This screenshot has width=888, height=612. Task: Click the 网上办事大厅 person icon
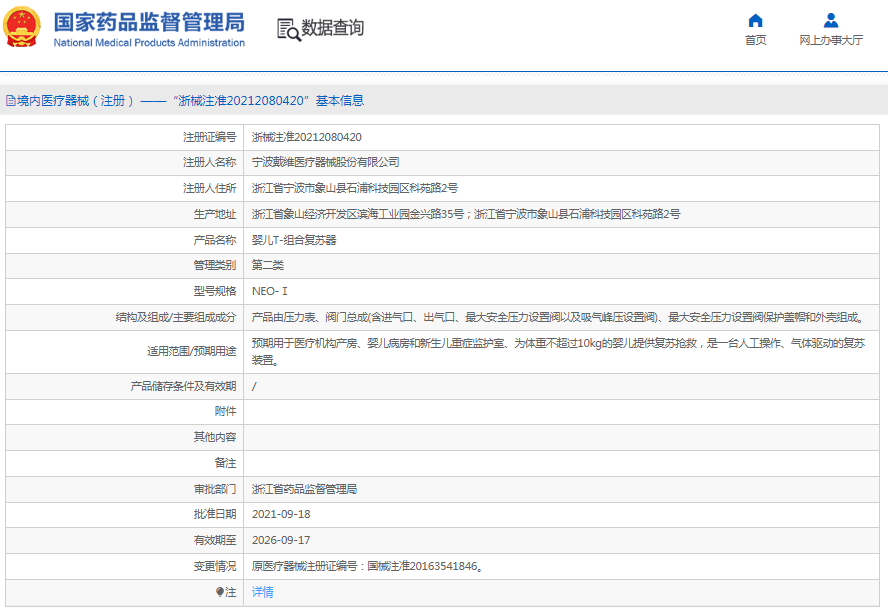pyautogui.click(x=830, y=20)
